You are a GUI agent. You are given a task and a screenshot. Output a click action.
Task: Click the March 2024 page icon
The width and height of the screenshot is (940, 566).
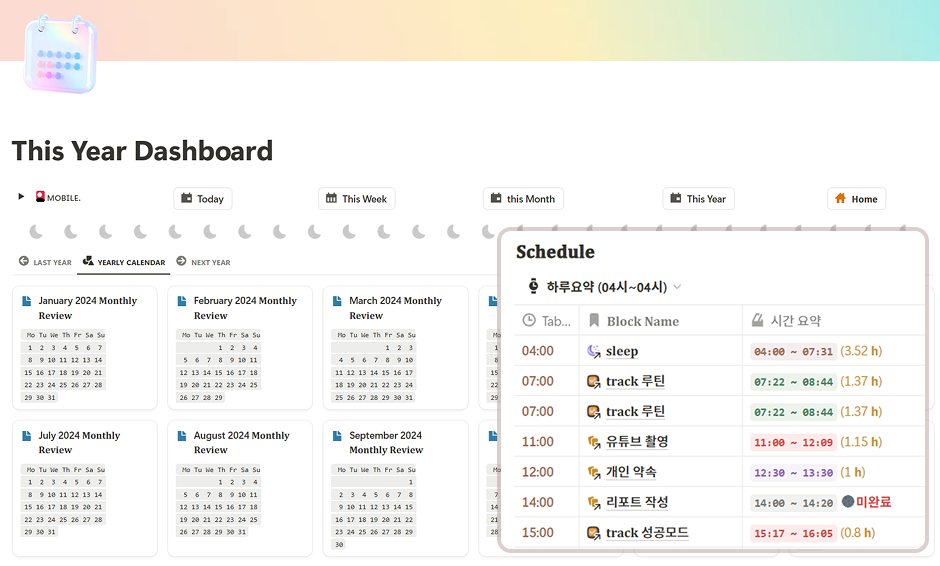pyautogui.click(x=338, y=301)
